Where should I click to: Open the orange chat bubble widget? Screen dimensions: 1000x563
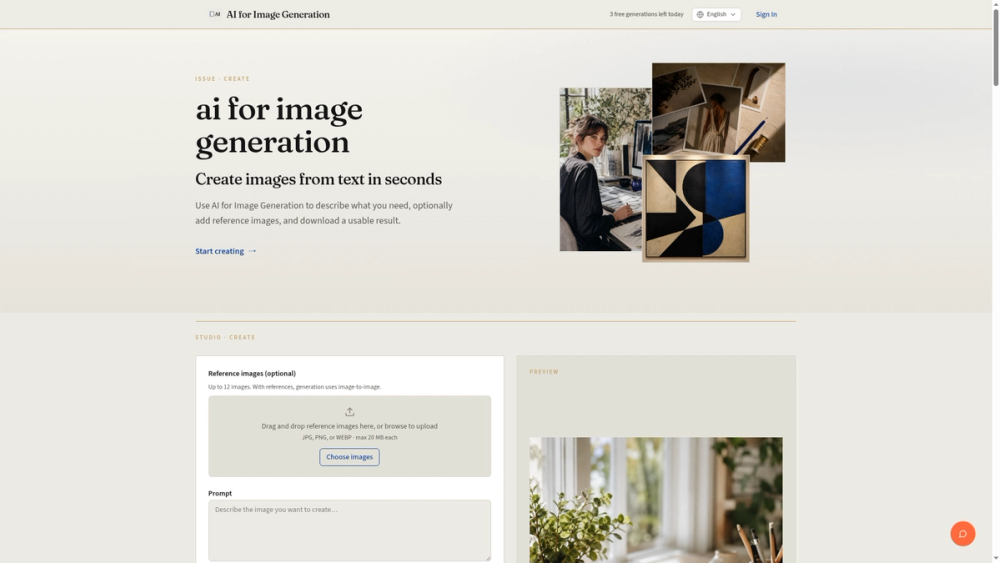(x=962, y=534)
